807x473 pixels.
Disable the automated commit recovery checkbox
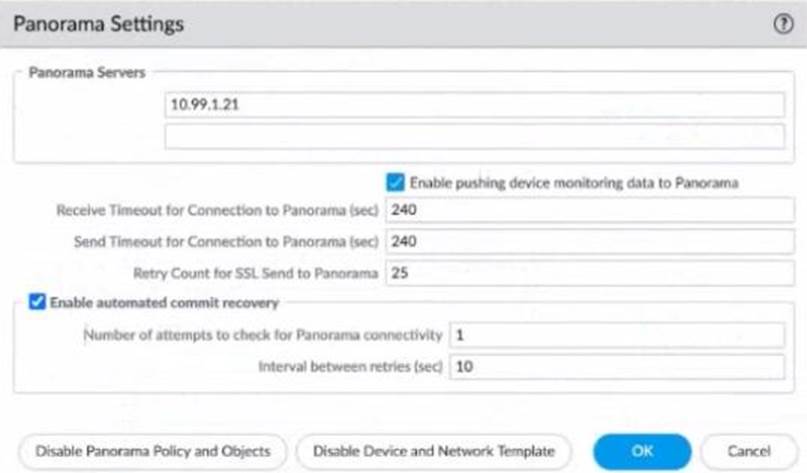point(37,301)
